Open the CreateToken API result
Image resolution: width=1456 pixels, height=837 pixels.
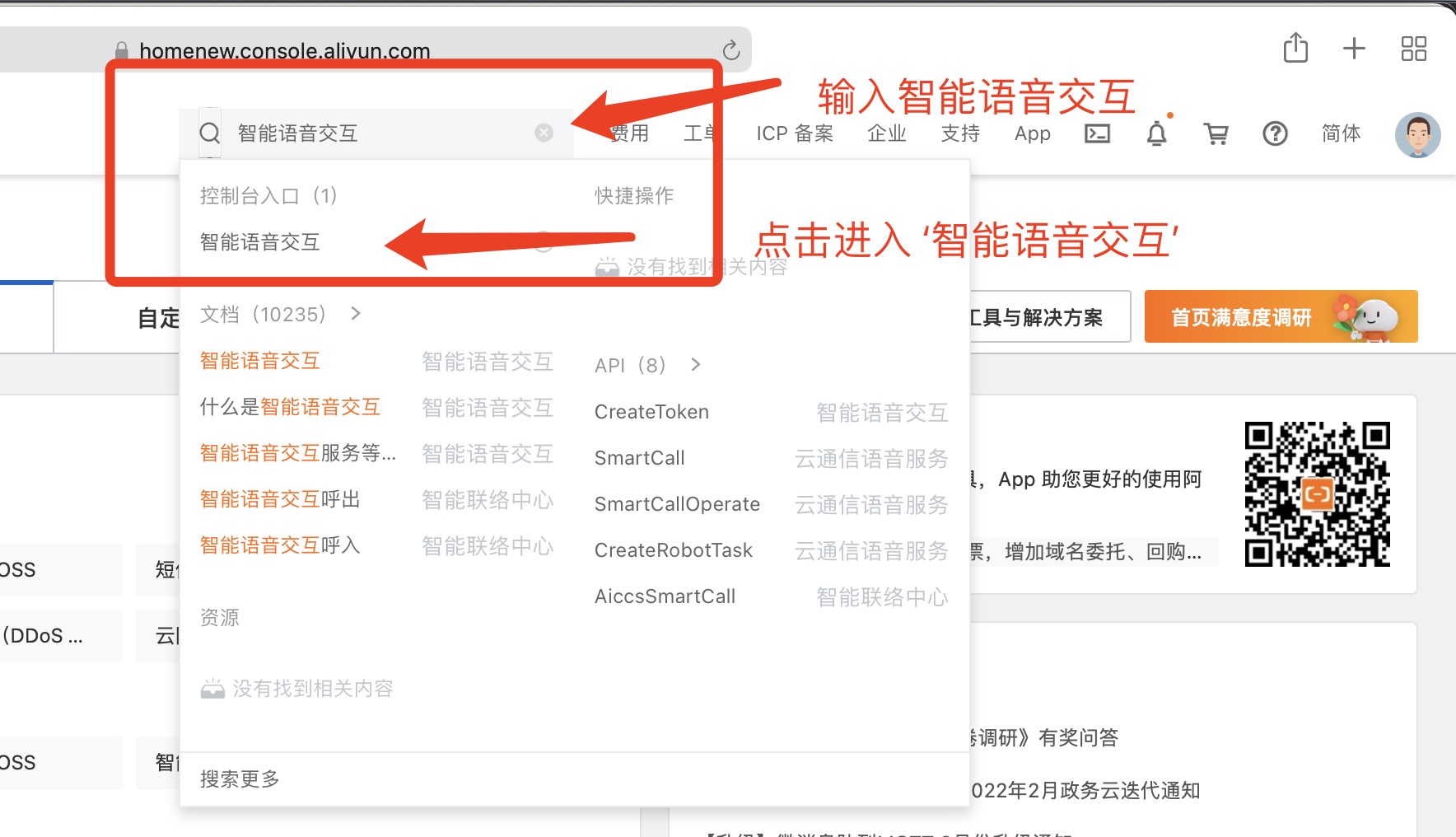point(651,412)
